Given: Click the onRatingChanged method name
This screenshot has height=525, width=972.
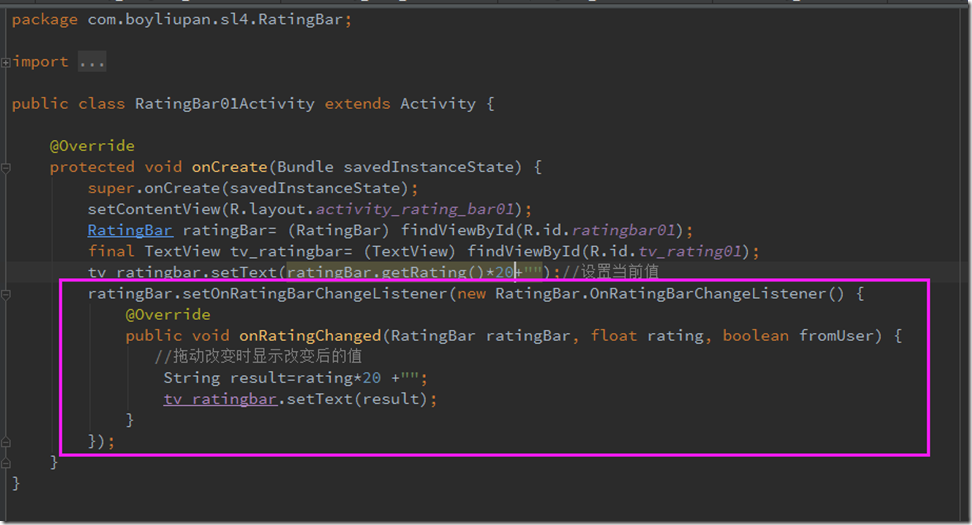Looking at the screenshot, I should 310,336.
